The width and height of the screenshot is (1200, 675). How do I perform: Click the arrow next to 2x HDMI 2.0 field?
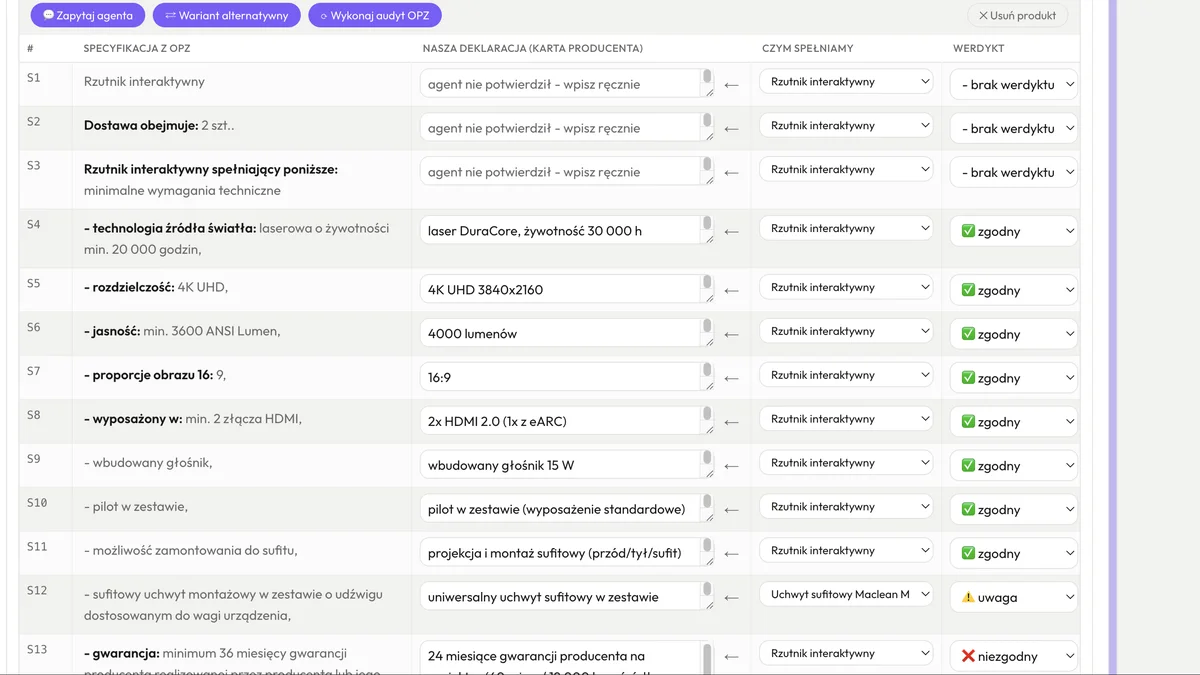click(731, 423)
